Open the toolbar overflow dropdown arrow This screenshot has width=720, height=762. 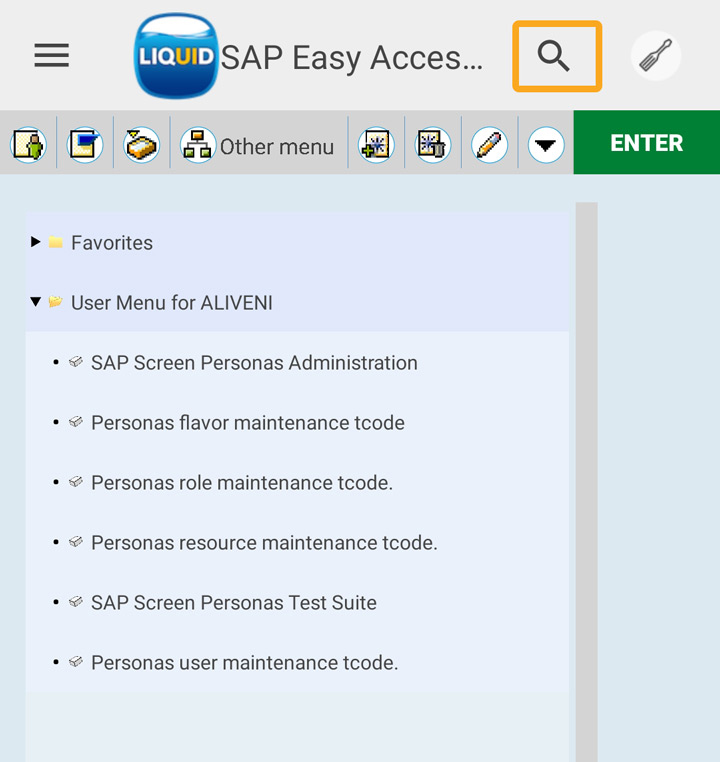click(x=545, y=146)
